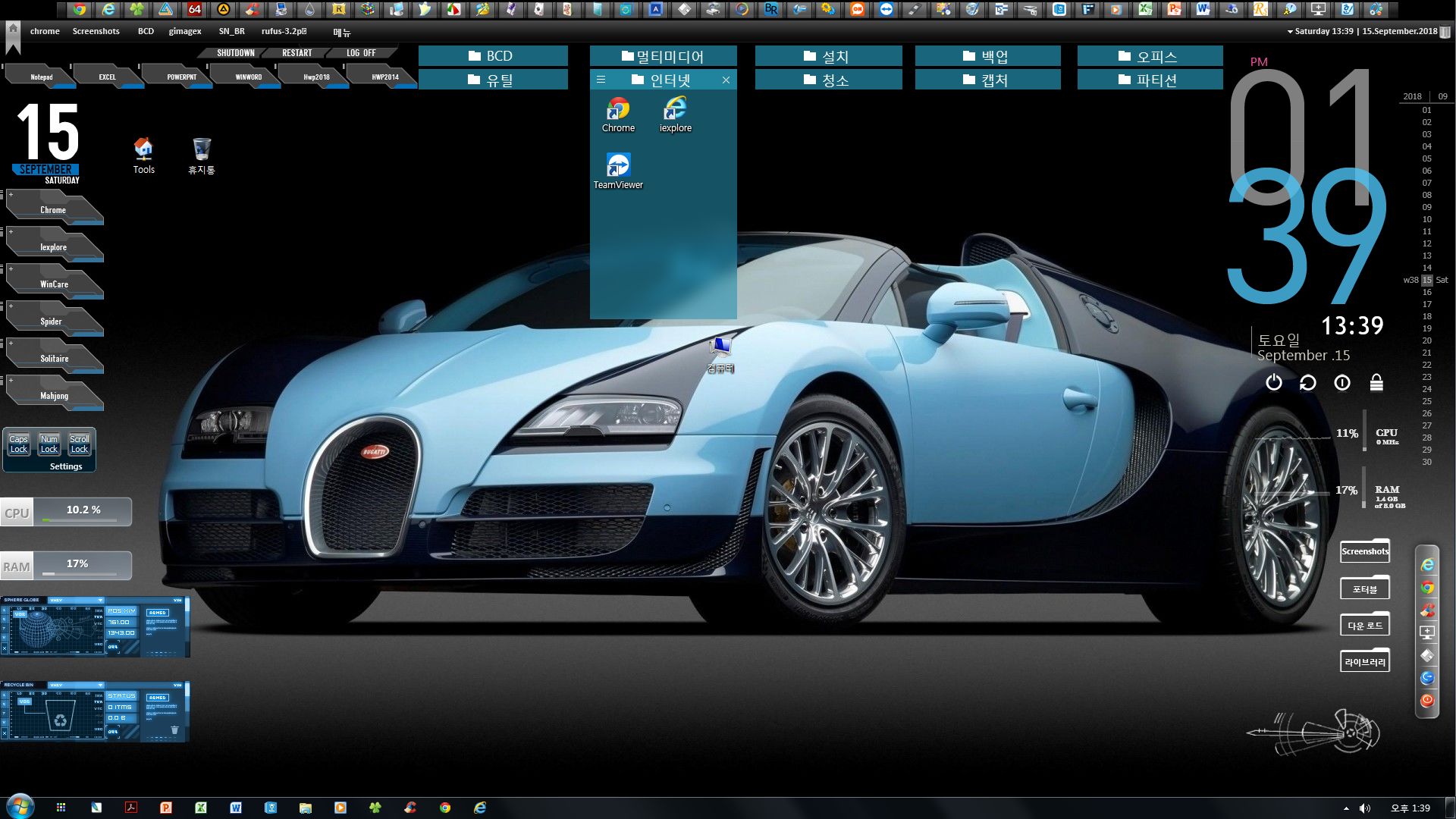Expand the 오피스 folder panel
This screenshot has height=819, width=1456.
[1150, 56]
